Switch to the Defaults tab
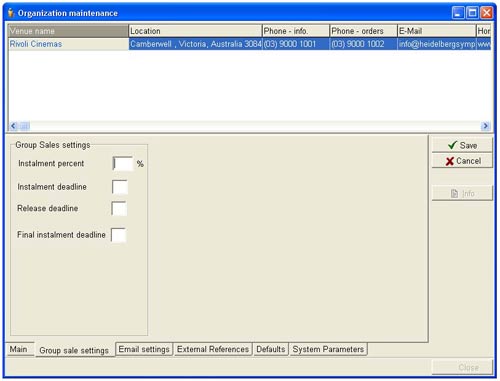500x381 pixels. click(x=271, y=349)
